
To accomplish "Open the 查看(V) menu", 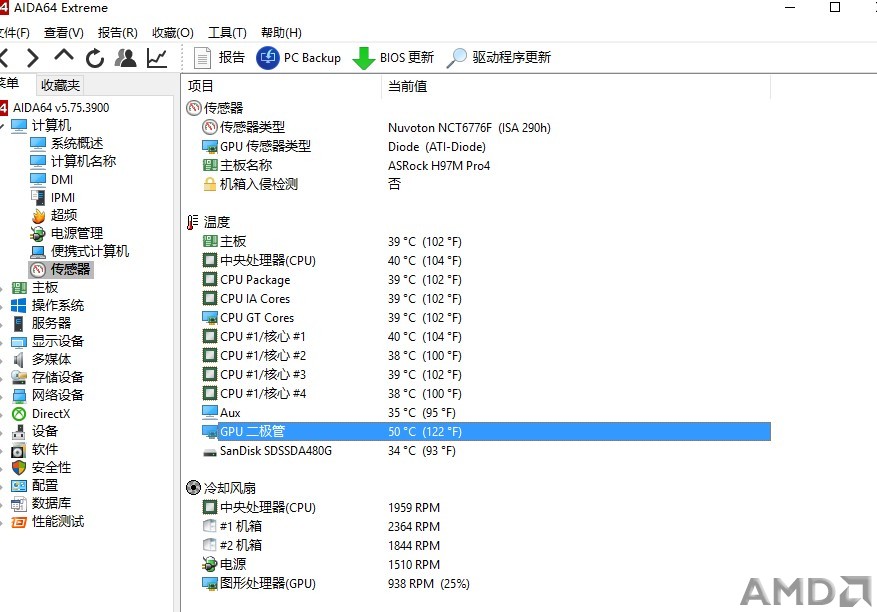I will [x=64, y=32].
